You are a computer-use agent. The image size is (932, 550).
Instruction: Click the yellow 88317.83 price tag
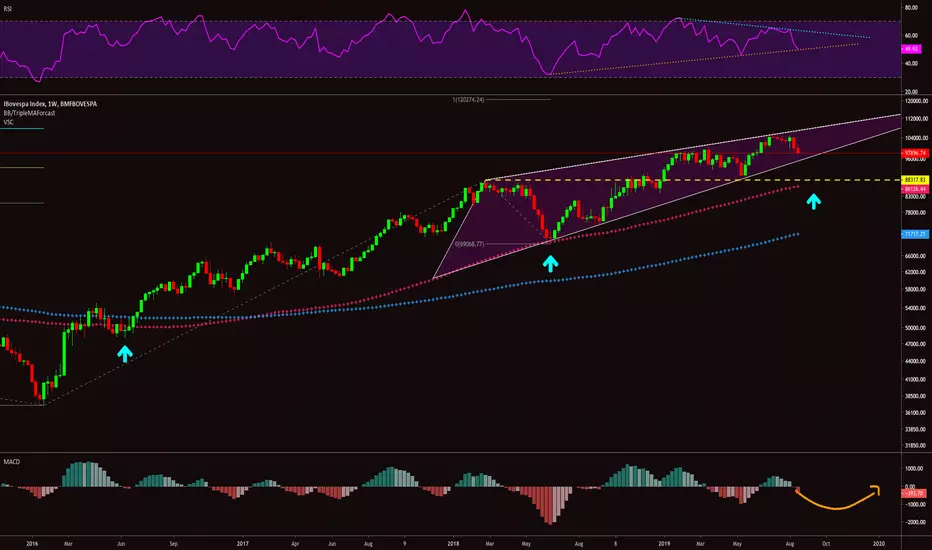tap(915, 180)
